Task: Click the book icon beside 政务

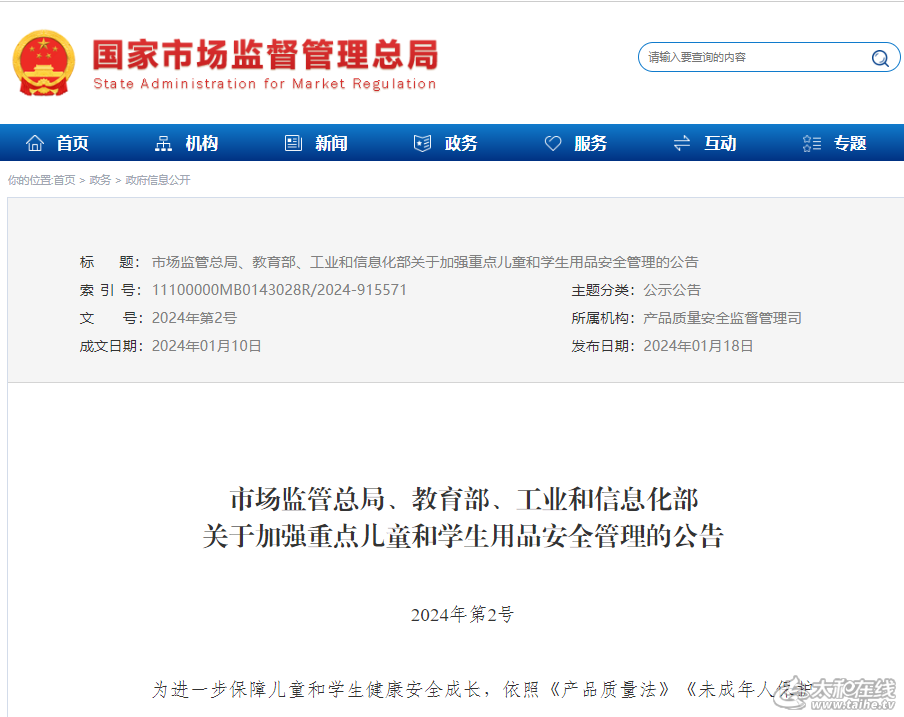Action: (x=423, y=143)
